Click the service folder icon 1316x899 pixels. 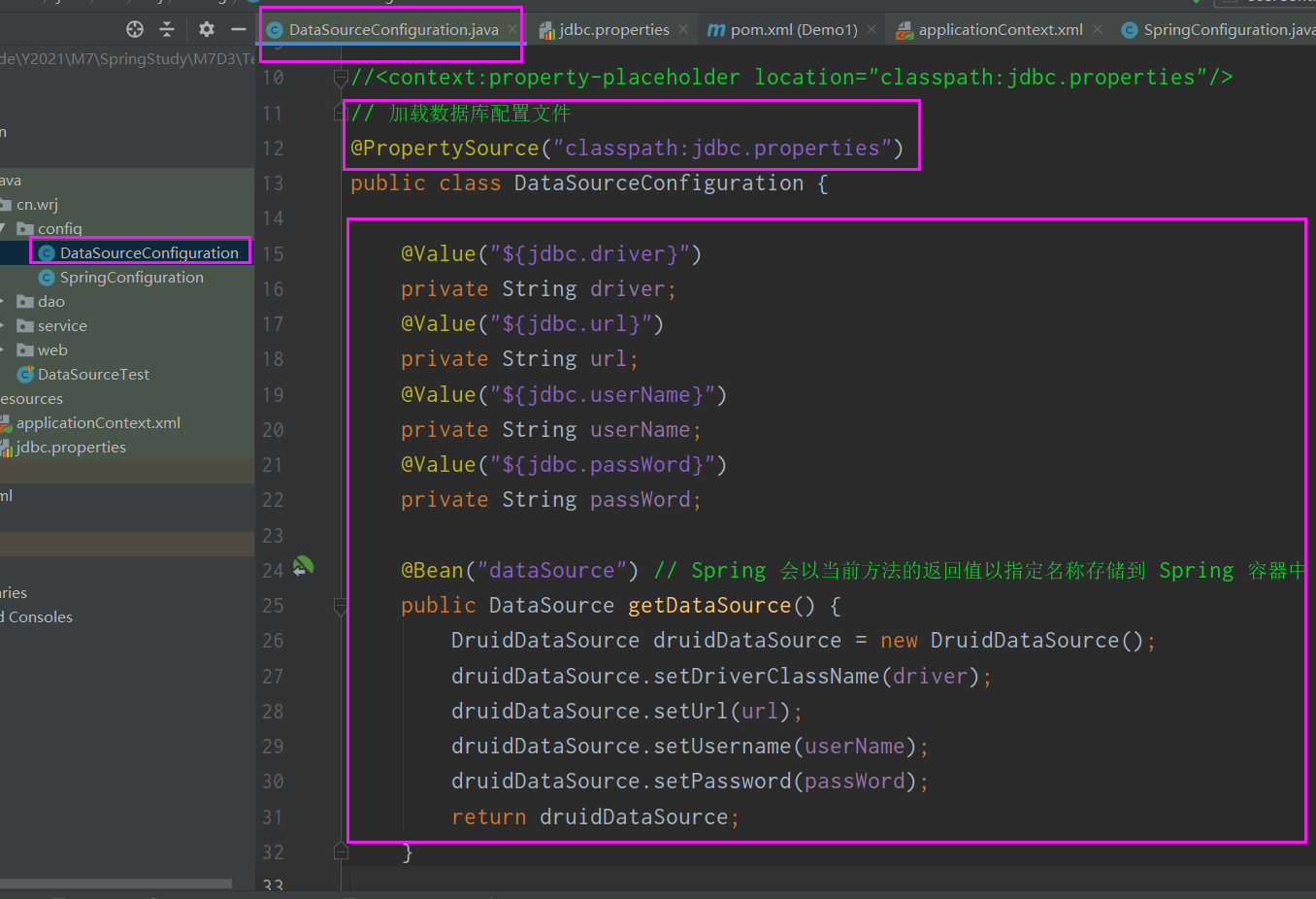[25, 326]
